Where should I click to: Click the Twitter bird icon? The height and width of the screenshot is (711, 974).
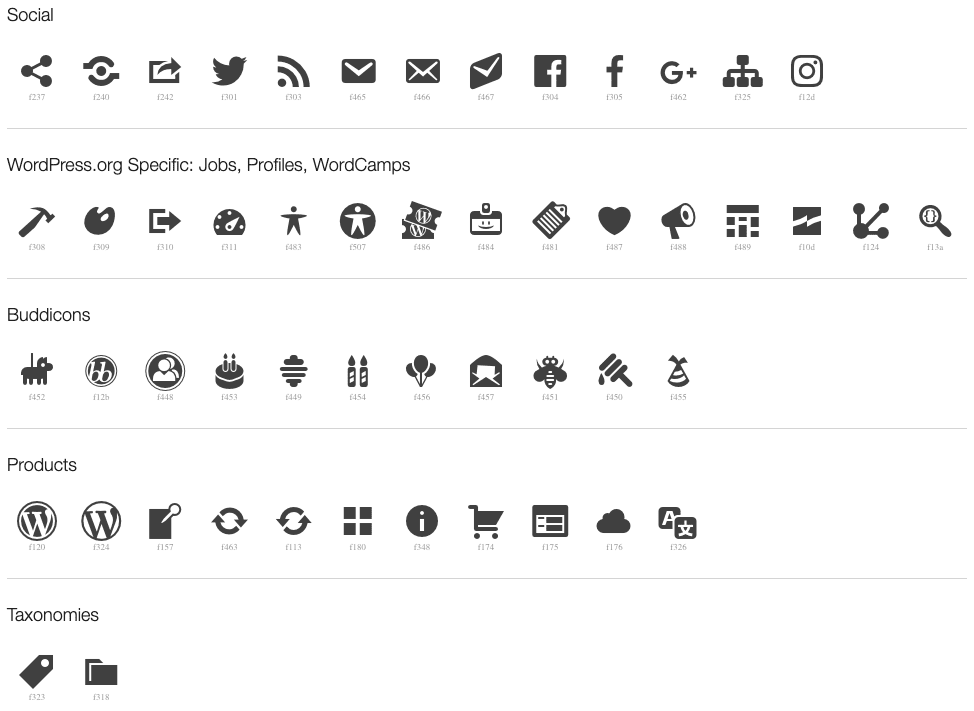(x=229, y=71)
